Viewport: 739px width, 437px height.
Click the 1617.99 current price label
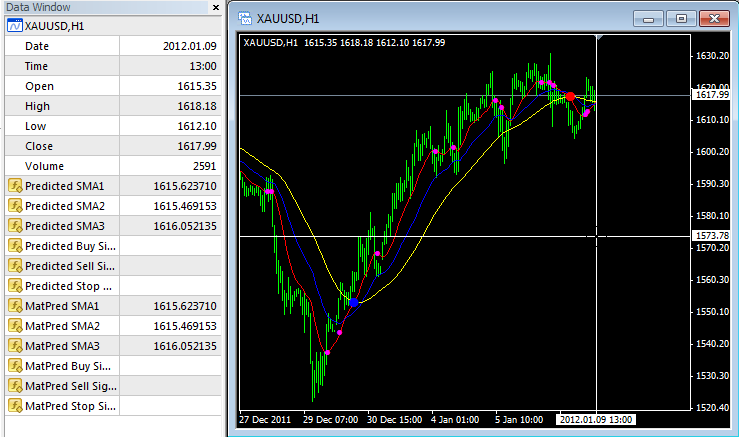pyautogui.click(x=712, y=95)
